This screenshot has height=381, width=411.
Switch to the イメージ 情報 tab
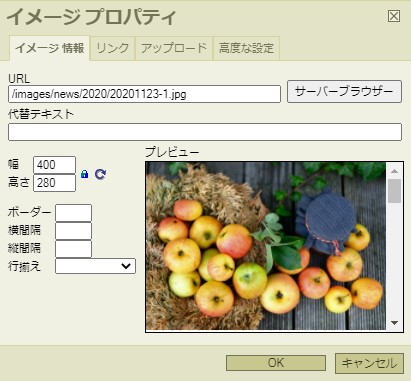[x=50, y=48]
